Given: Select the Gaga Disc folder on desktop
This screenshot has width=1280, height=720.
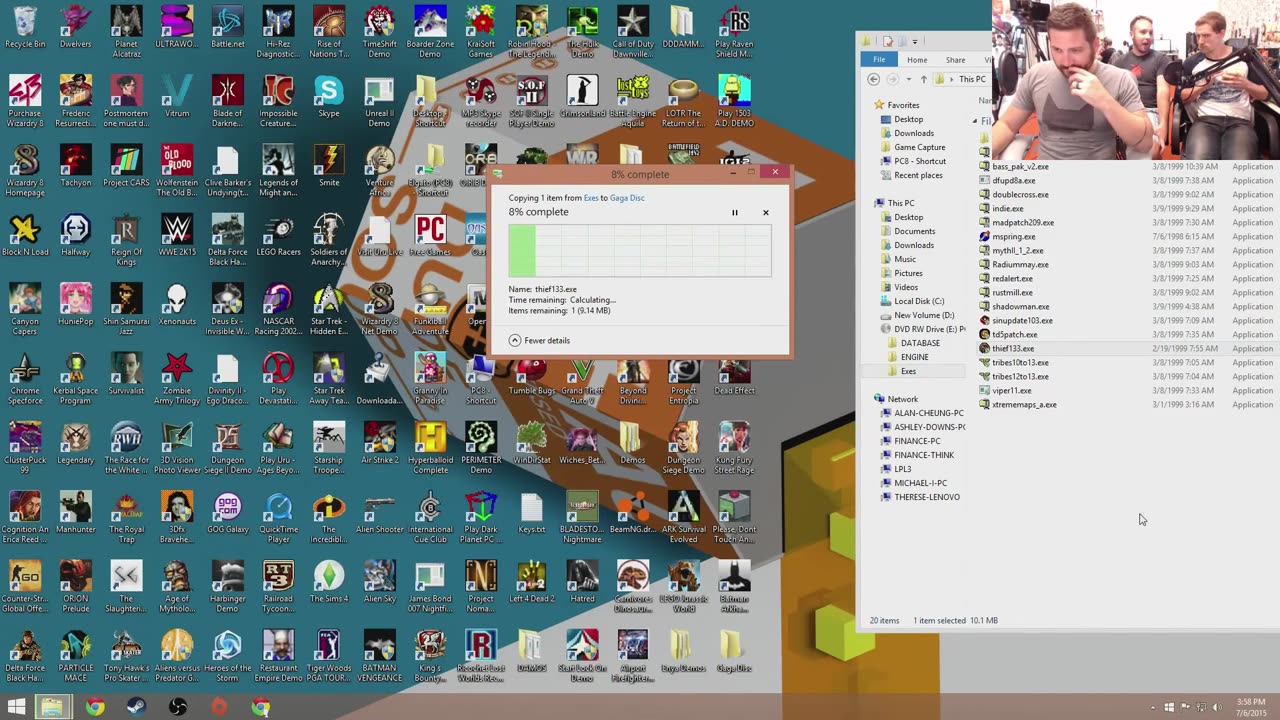Looking at the screenshot, I should 734,650.
